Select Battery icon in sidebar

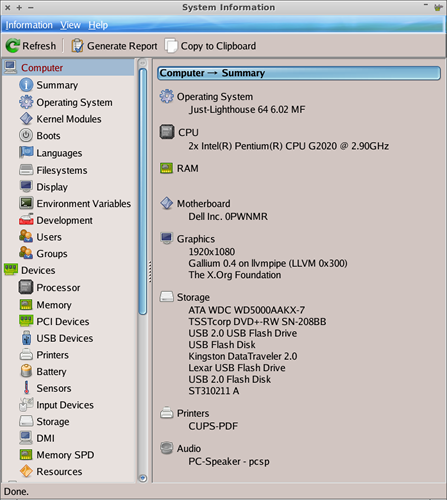pyautogui.click(x=26, y=371)
